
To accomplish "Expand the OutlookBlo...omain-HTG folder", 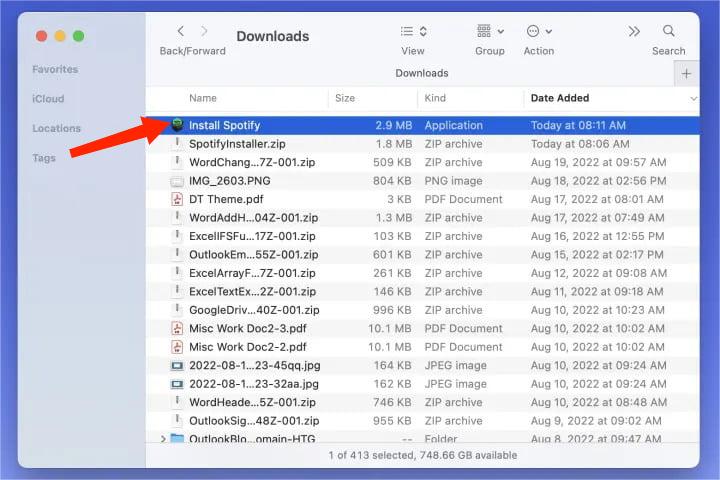I will pyautogui.click(x=163, y=439).
